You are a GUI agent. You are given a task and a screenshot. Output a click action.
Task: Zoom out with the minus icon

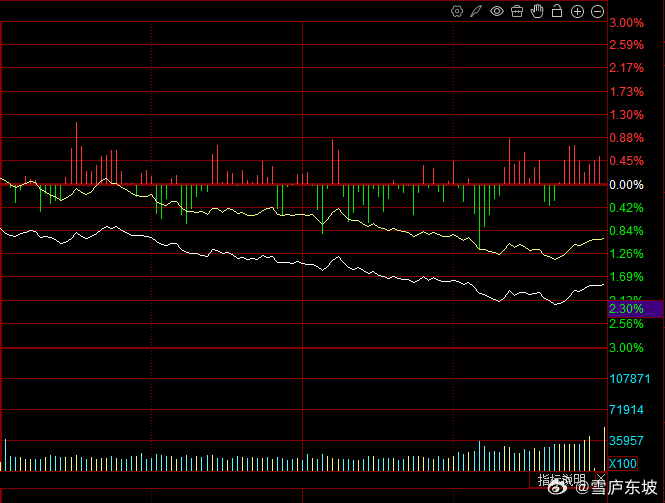coord(597,11)
